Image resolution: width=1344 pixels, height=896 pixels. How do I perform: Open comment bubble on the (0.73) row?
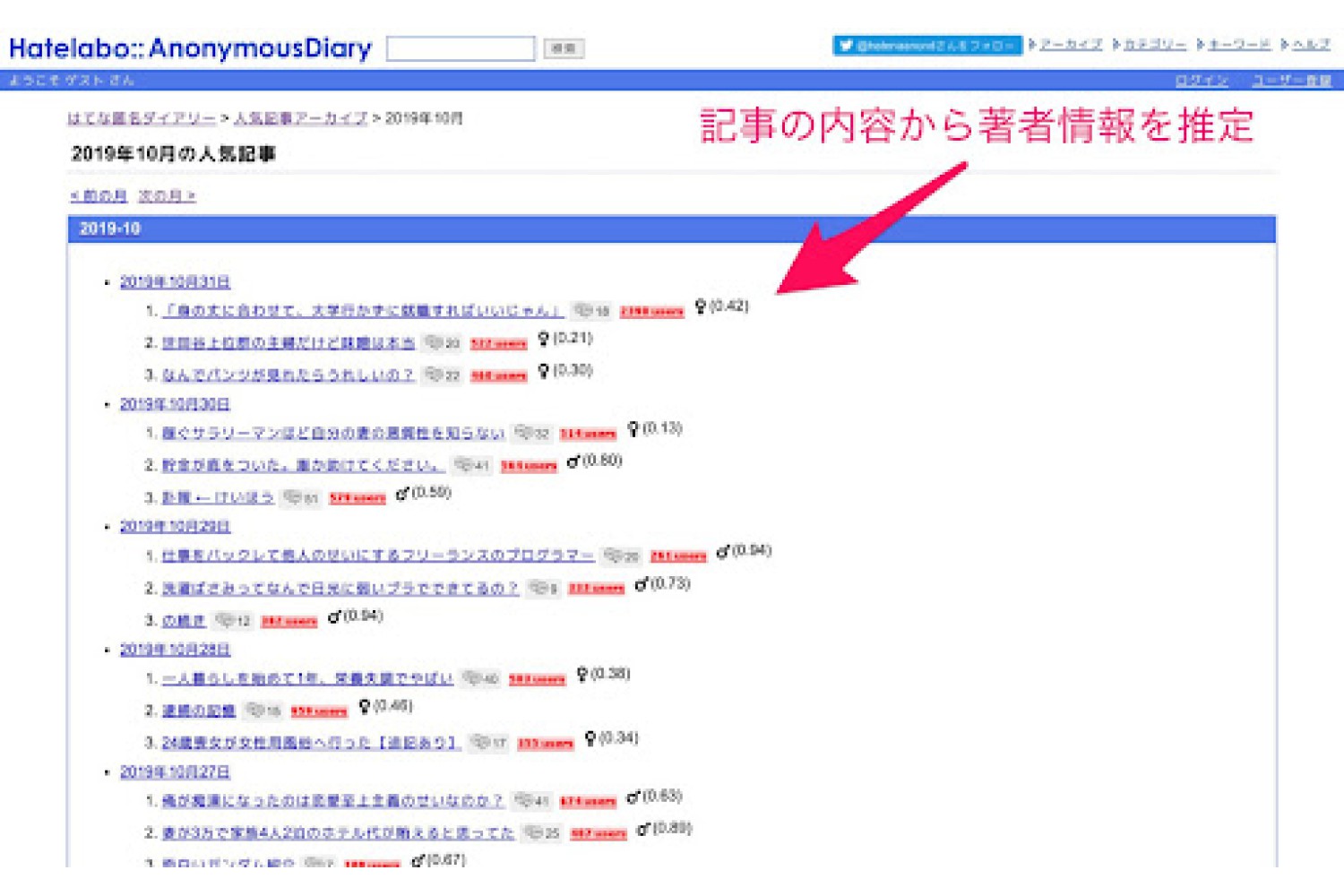tap(543, 588)
